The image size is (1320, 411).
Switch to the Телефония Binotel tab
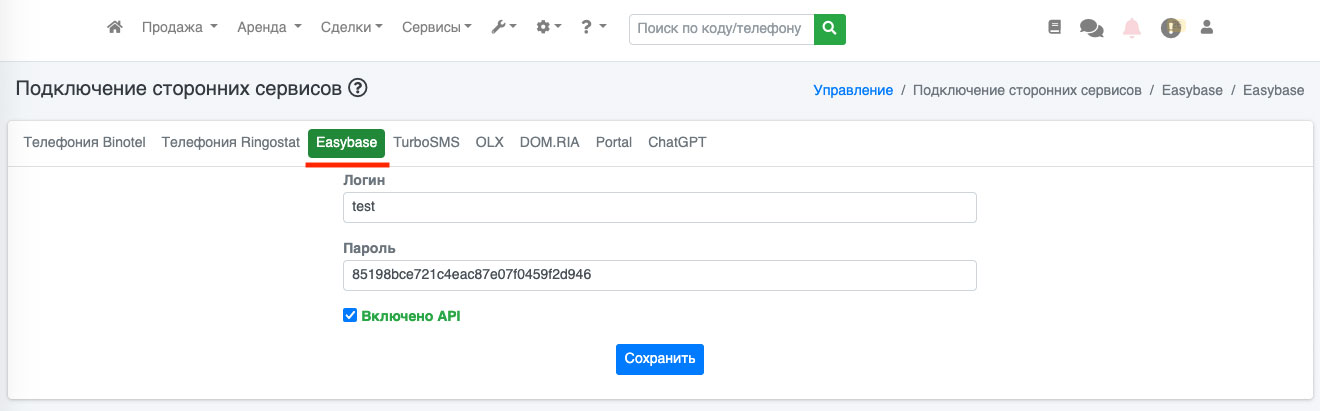(85, 142)
